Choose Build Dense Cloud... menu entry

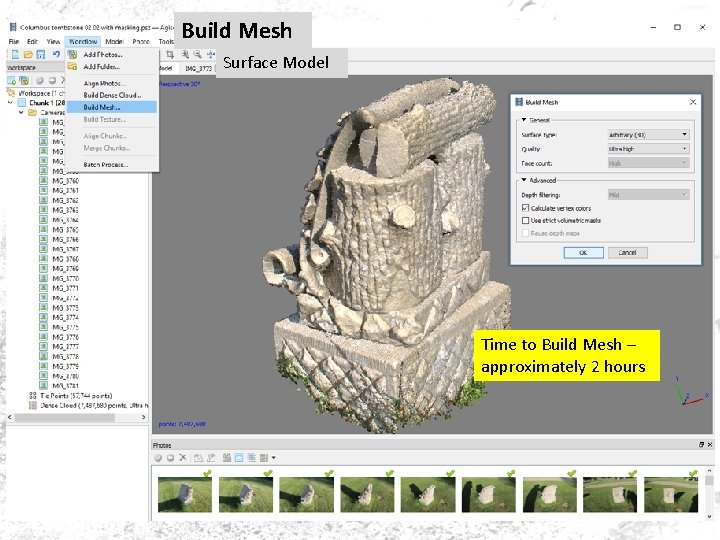[112, 95]
